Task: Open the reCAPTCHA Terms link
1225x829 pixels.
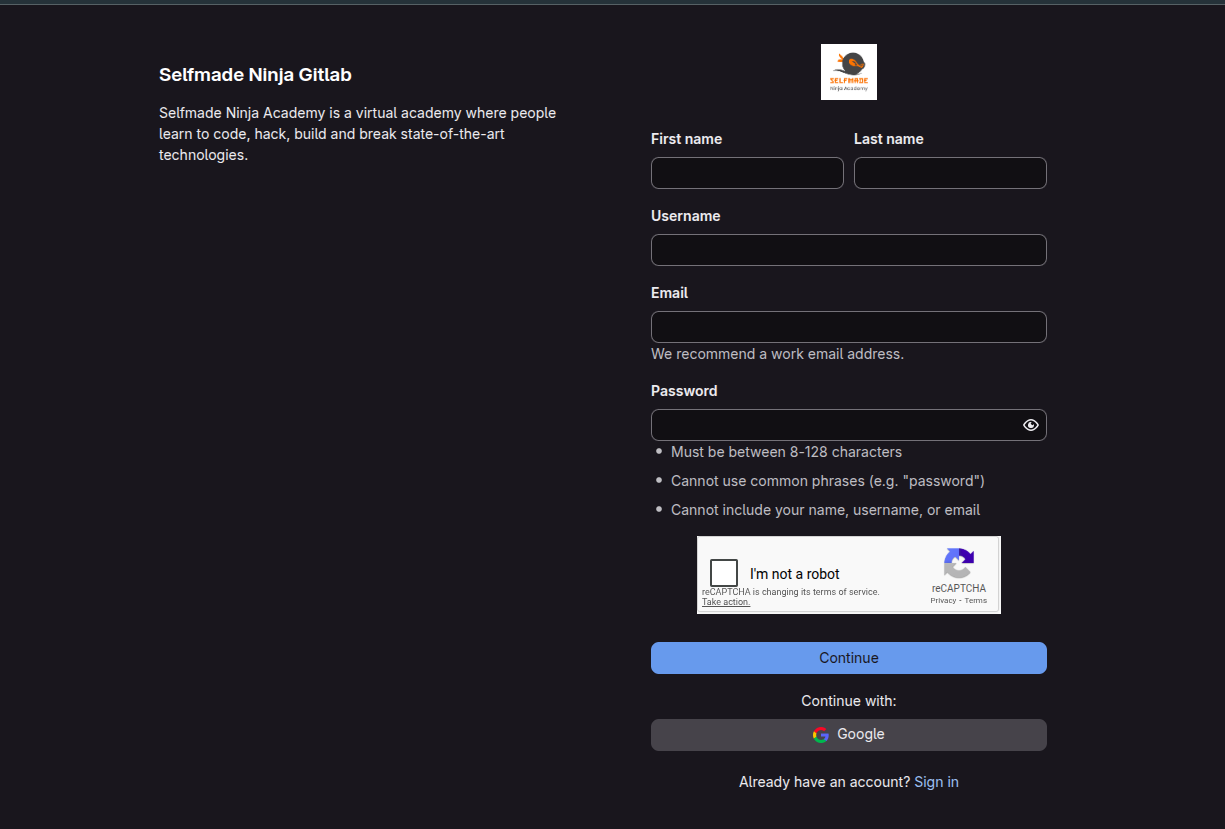Action: tap(975, 601)
